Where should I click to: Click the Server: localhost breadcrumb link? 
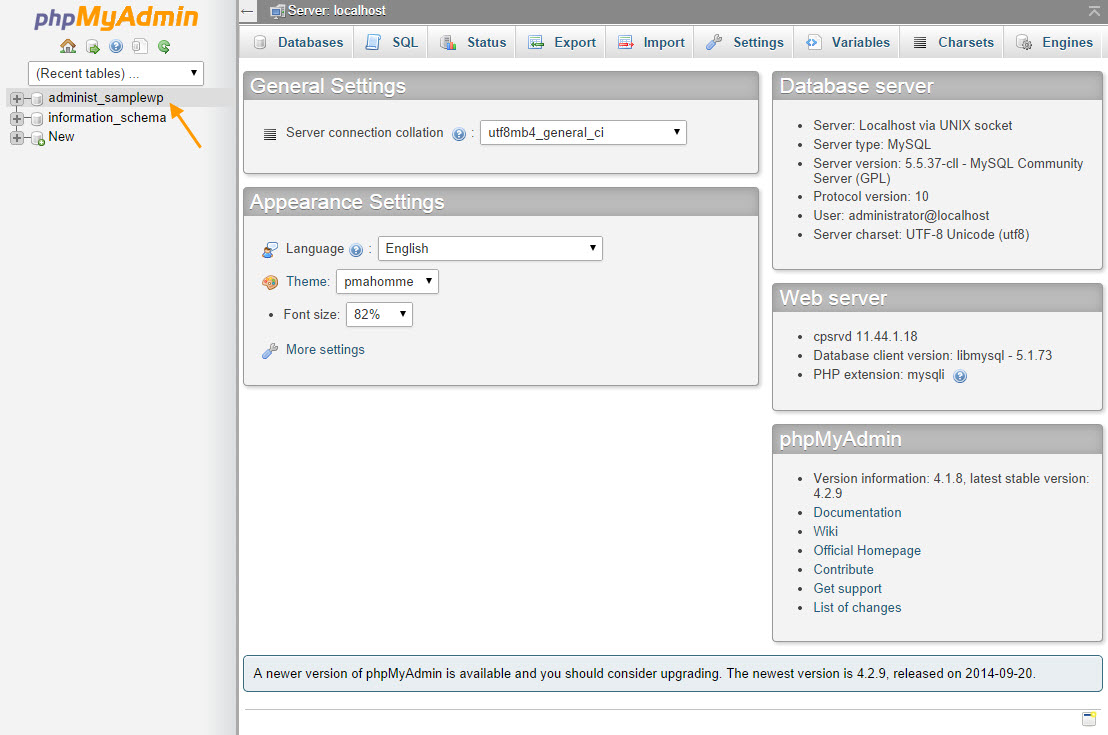[x=336, y=11]
